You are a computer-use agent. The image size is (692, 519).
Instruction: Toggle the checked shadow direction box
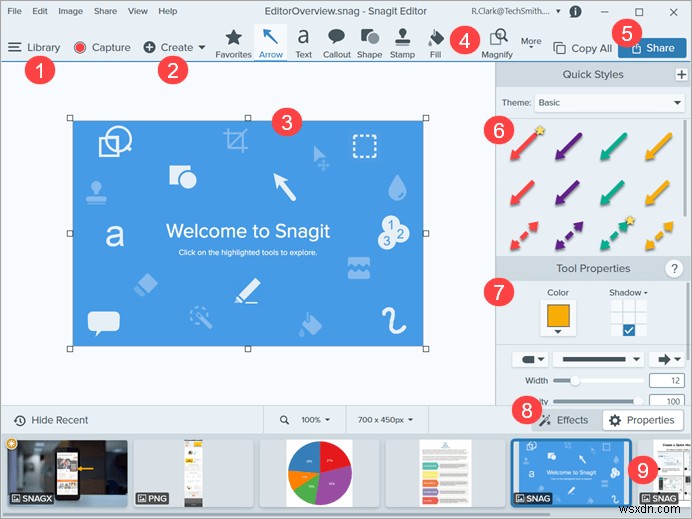tap(629, 330)
